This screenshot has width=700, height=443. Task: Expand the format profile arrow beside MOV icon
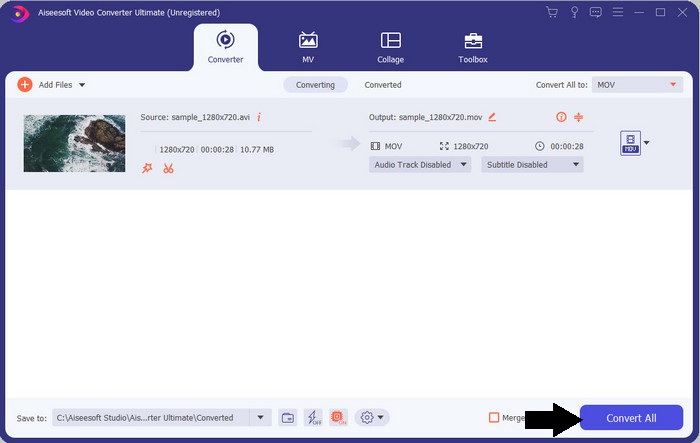pos(646,143)
